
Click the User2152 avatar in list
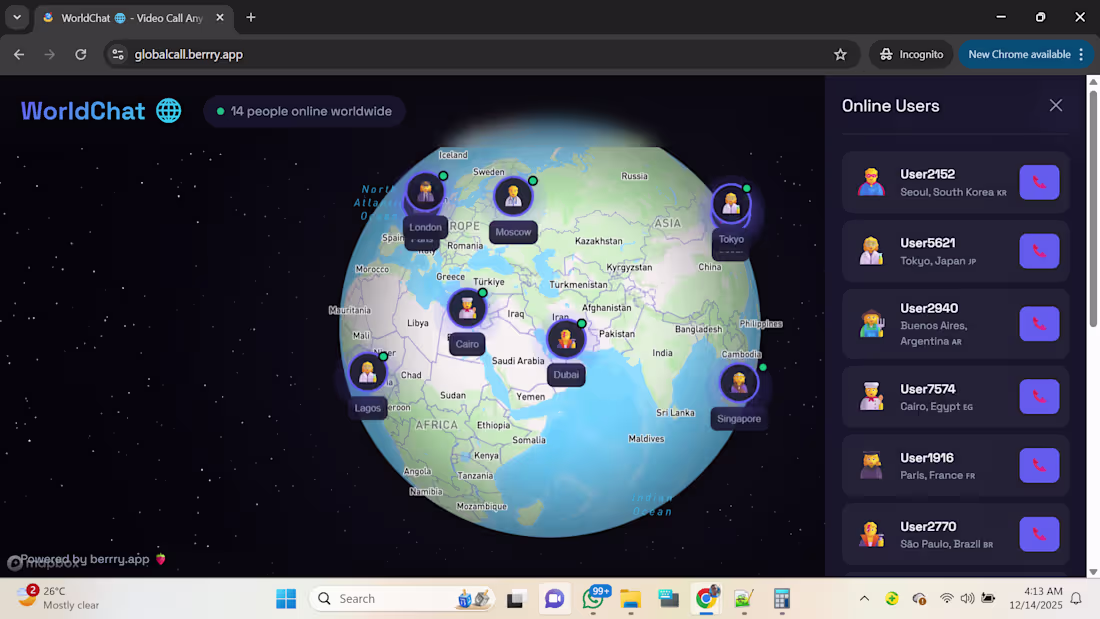(871, 182)
